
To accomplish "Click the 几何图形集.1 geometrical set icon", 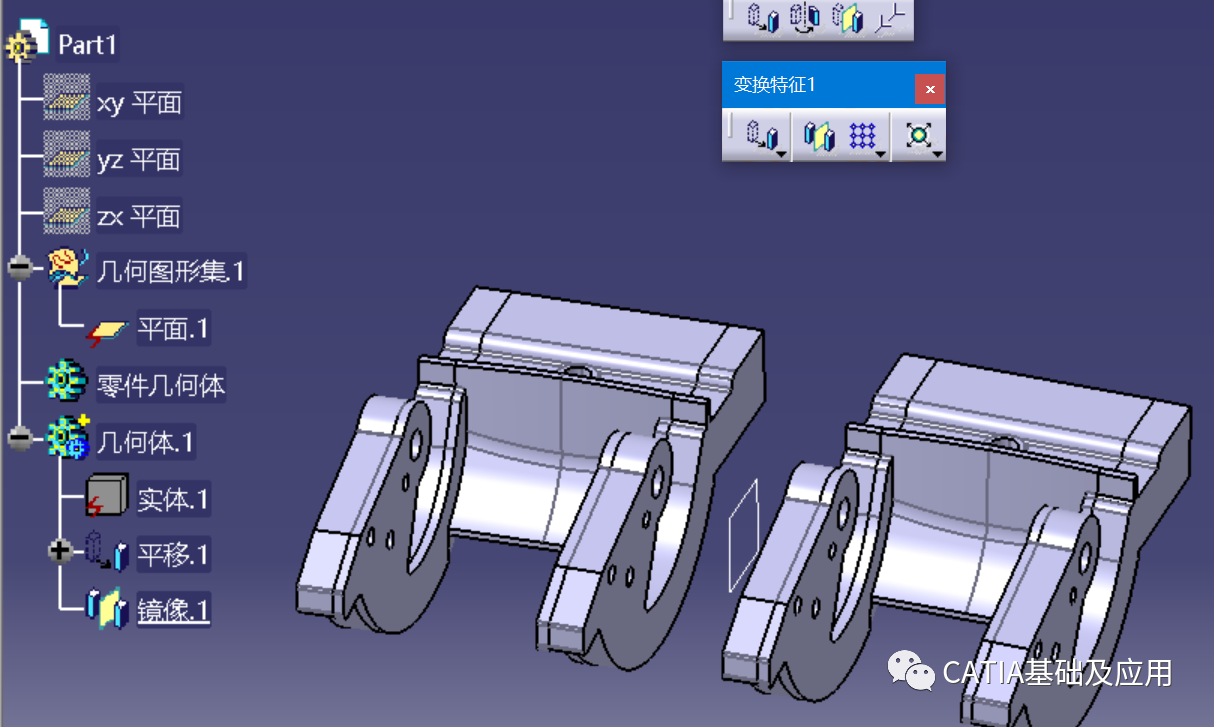I will pyautogui.click(x=69, y=268).
